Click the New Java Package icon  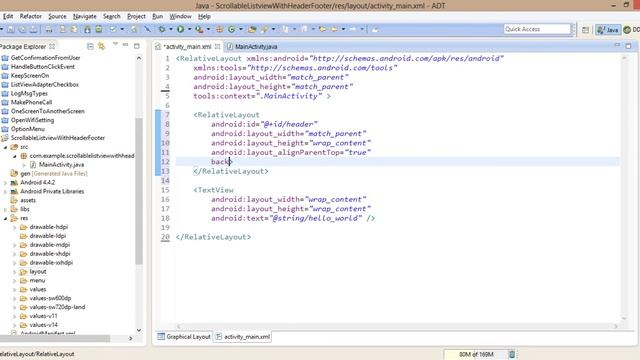tap(220, 29)
